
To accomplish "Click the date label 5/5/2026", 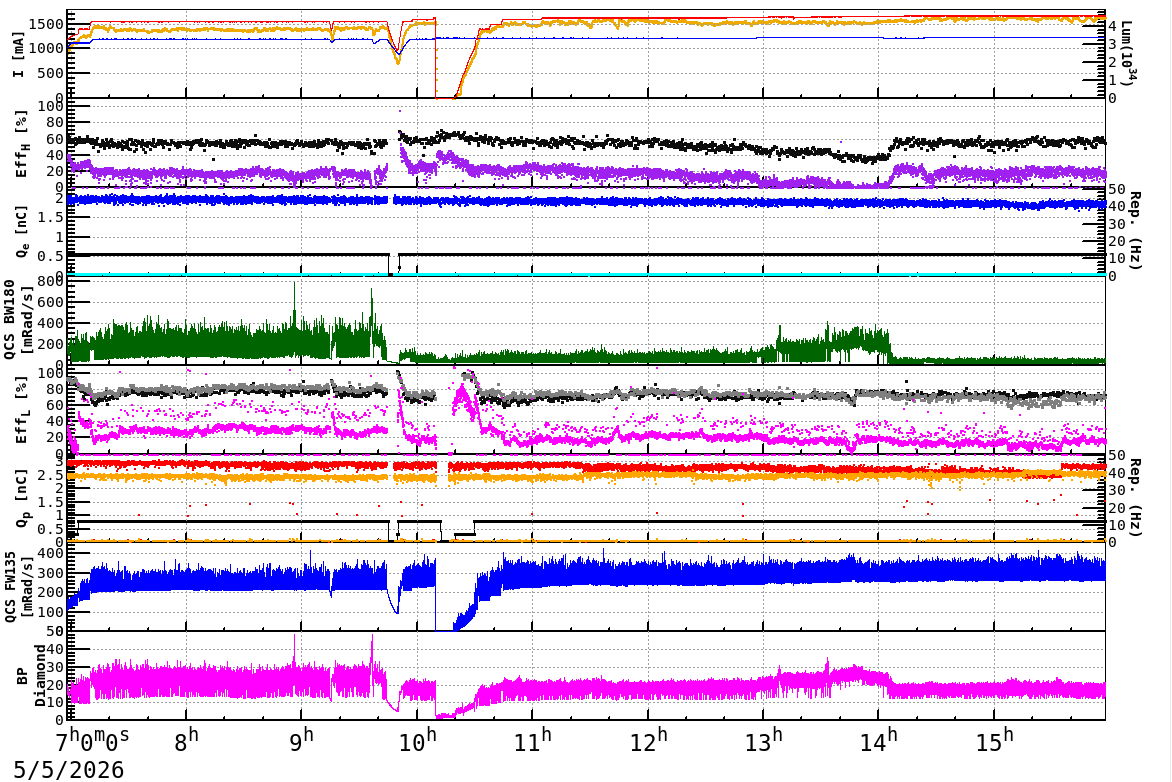I will pyautogui.click(x=69, y=769).
